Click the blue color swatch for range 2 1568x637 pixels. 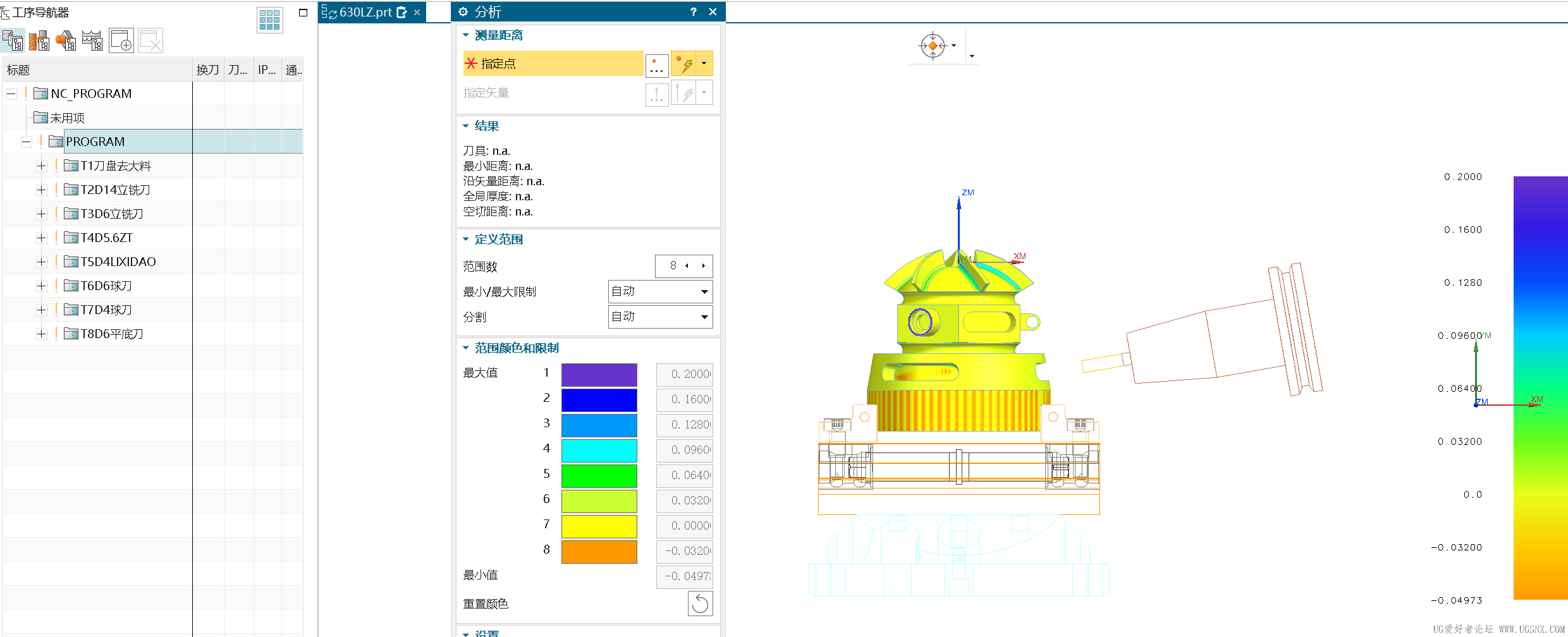coord(599,399)
